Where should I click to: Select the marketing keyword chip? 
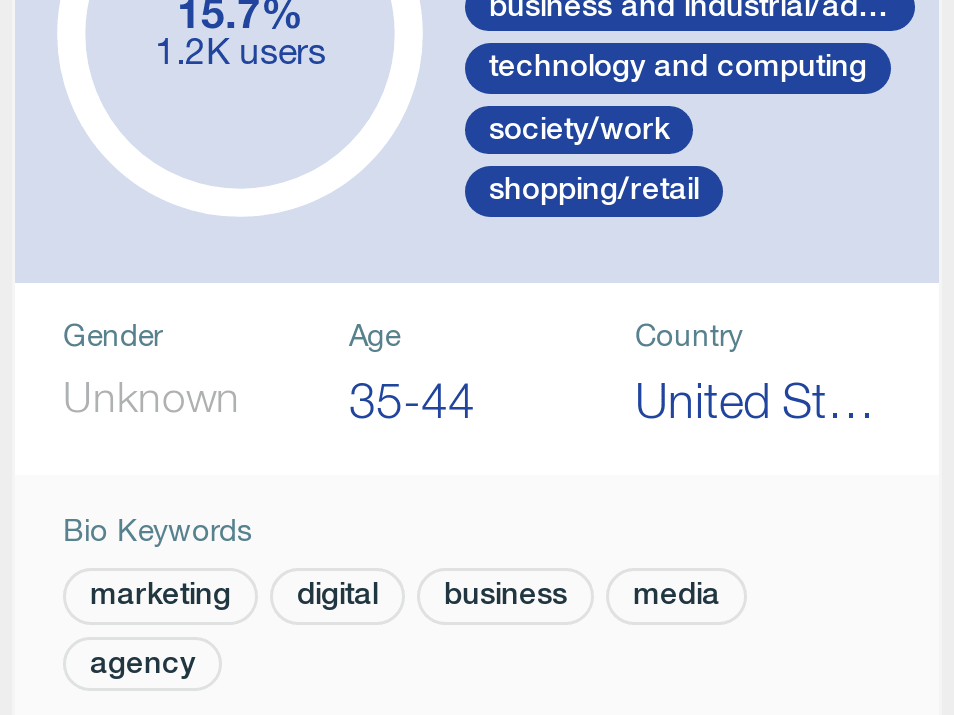tap(160, 596)
